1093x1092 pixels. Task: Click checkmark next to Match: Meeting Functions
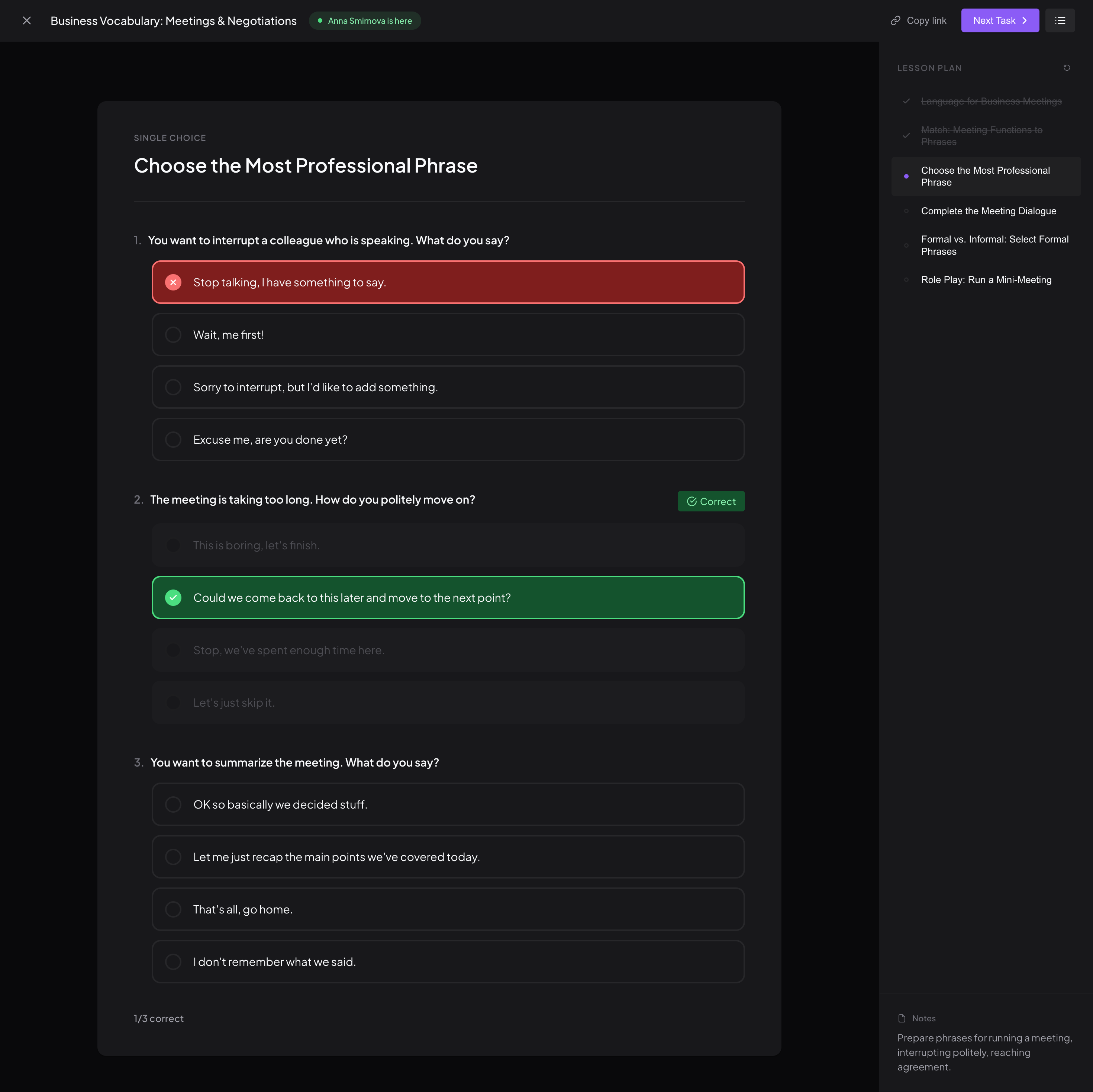(x=906, y=136)
